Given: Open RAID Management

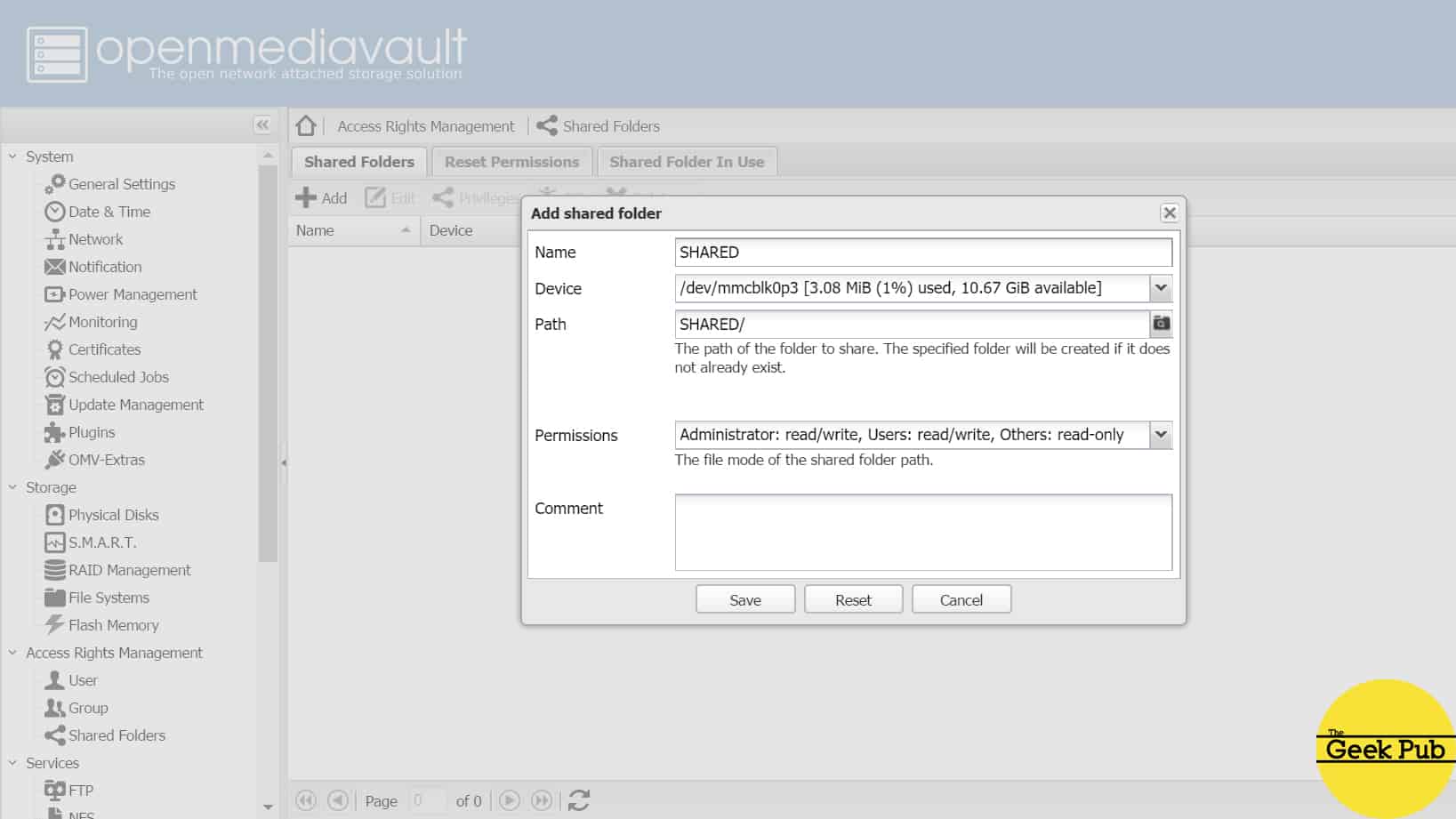Looking at the screenshot, I should coord(118,570).
